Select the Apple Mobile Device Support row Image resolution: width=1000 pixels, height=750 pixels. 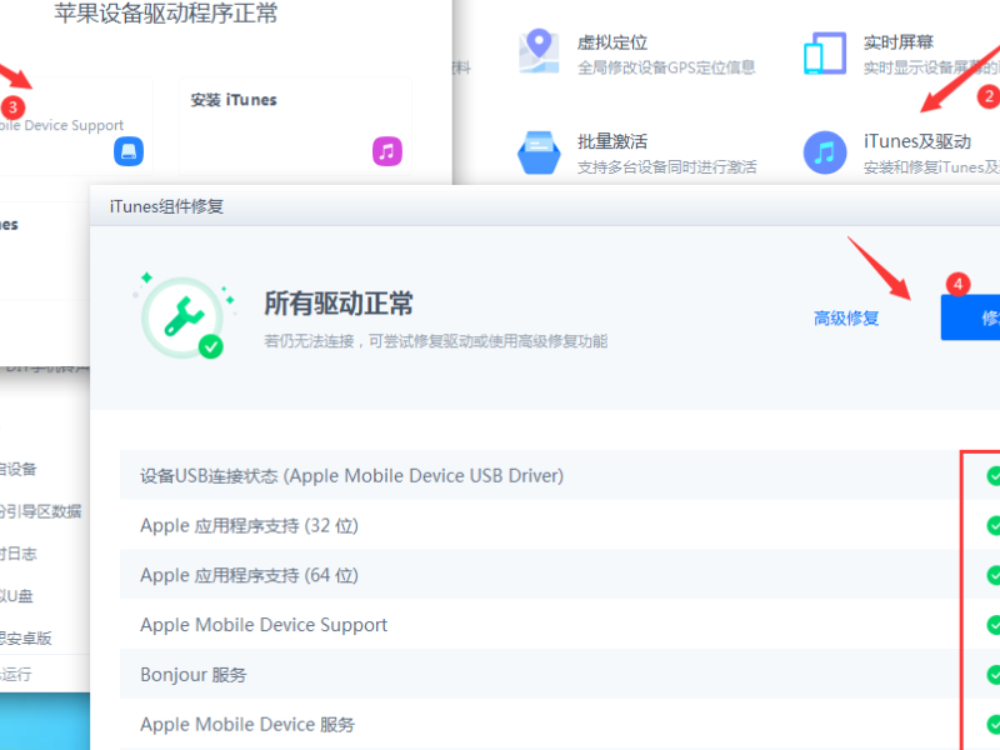point(560,625)
